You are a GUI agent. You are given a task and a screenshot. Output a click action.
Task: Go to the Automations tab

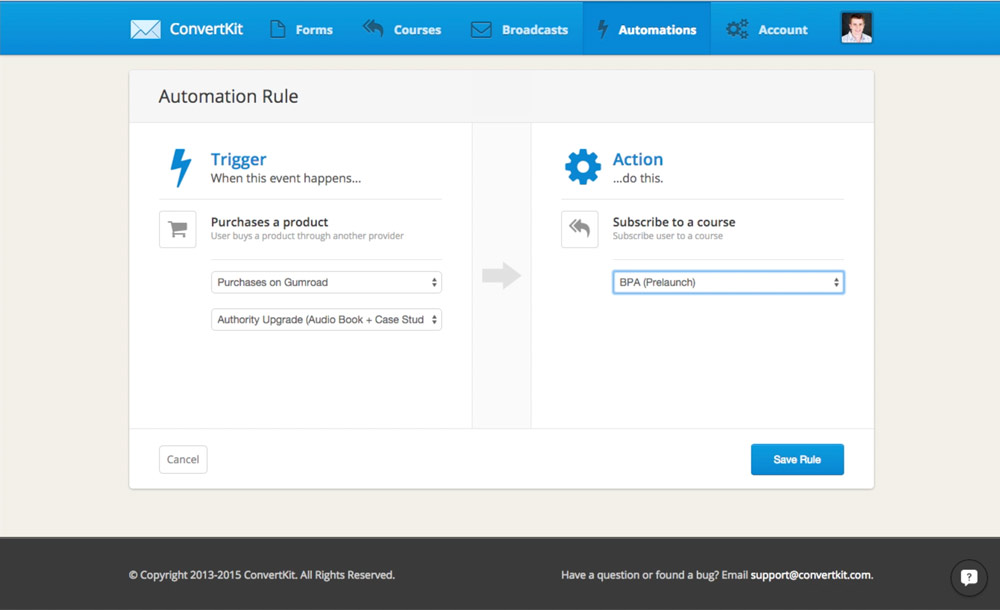pos(646,29)
